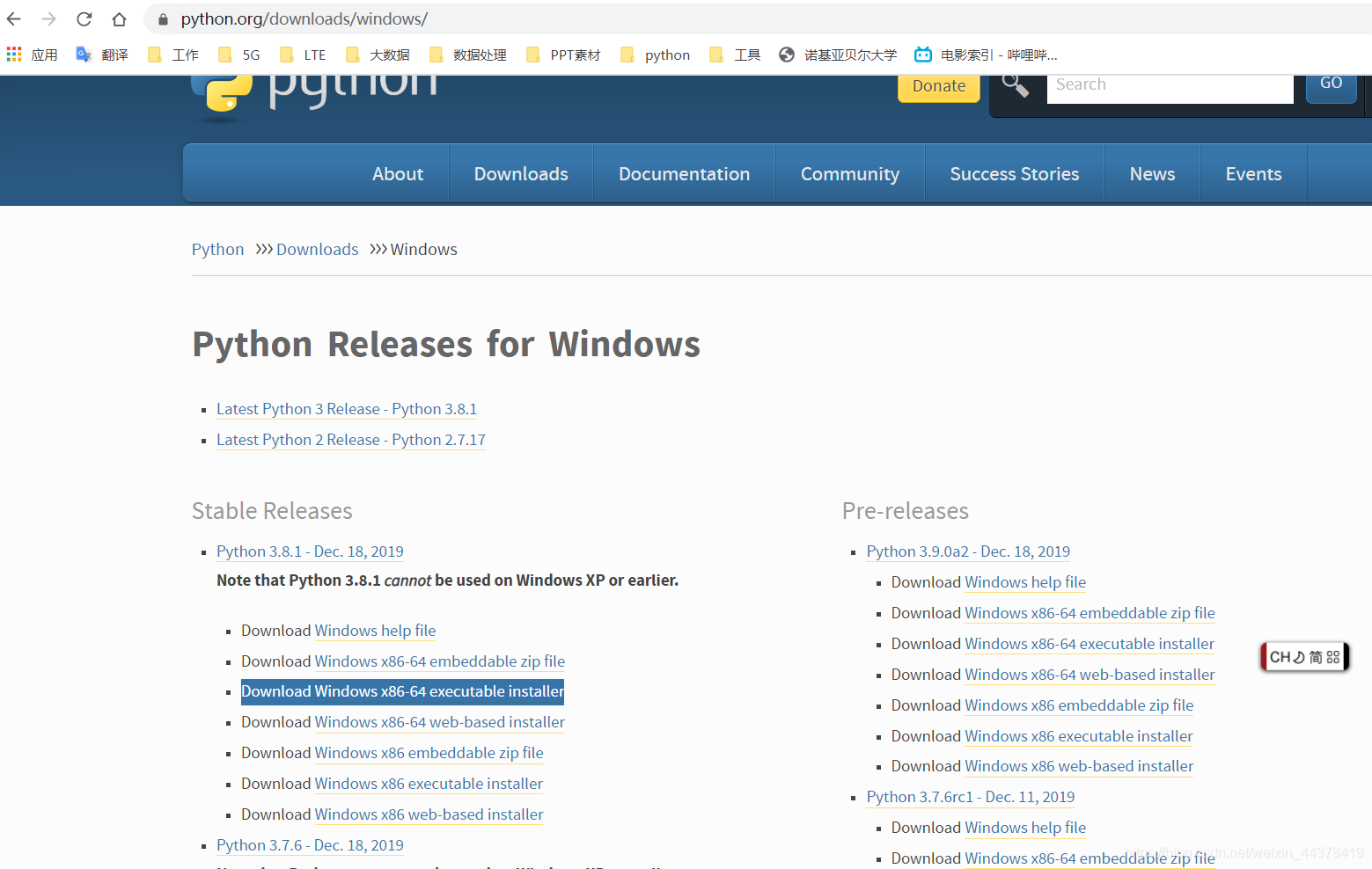Open the News menu
The height and width of the screenshot is (869, 1372).
(x=1153, y=174)
